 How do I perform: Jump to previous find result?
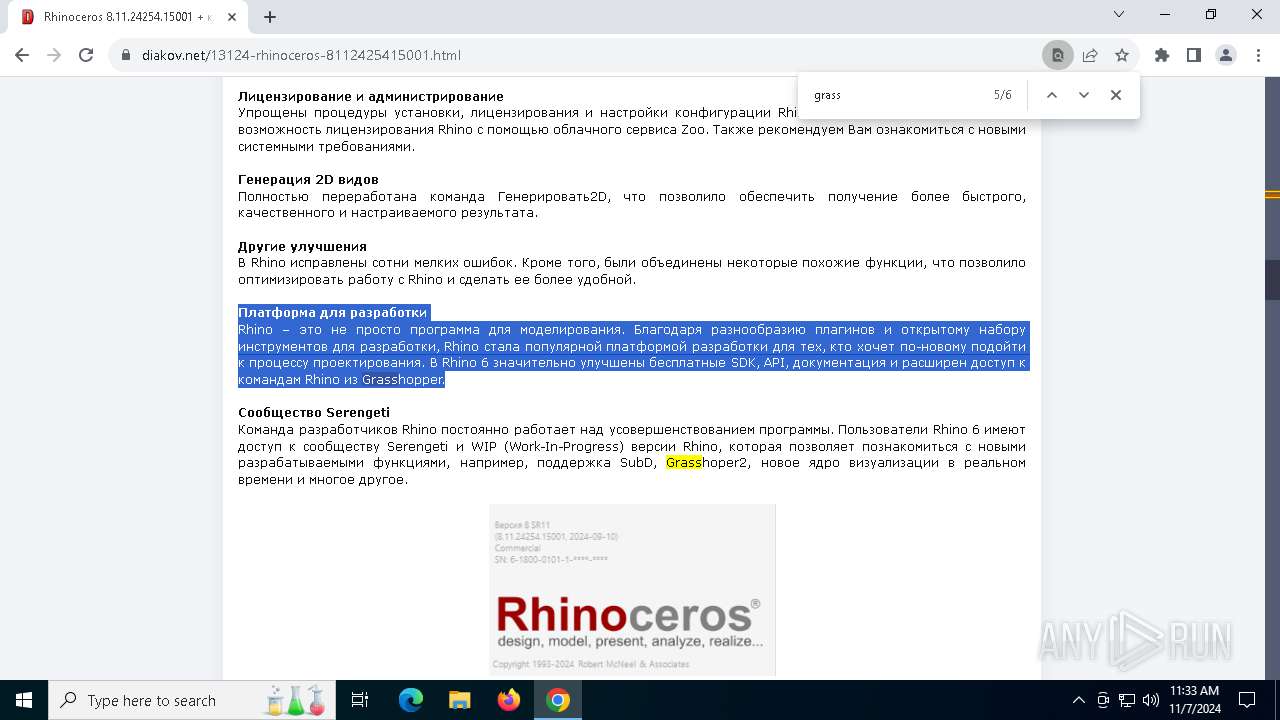click(1051, 95)
